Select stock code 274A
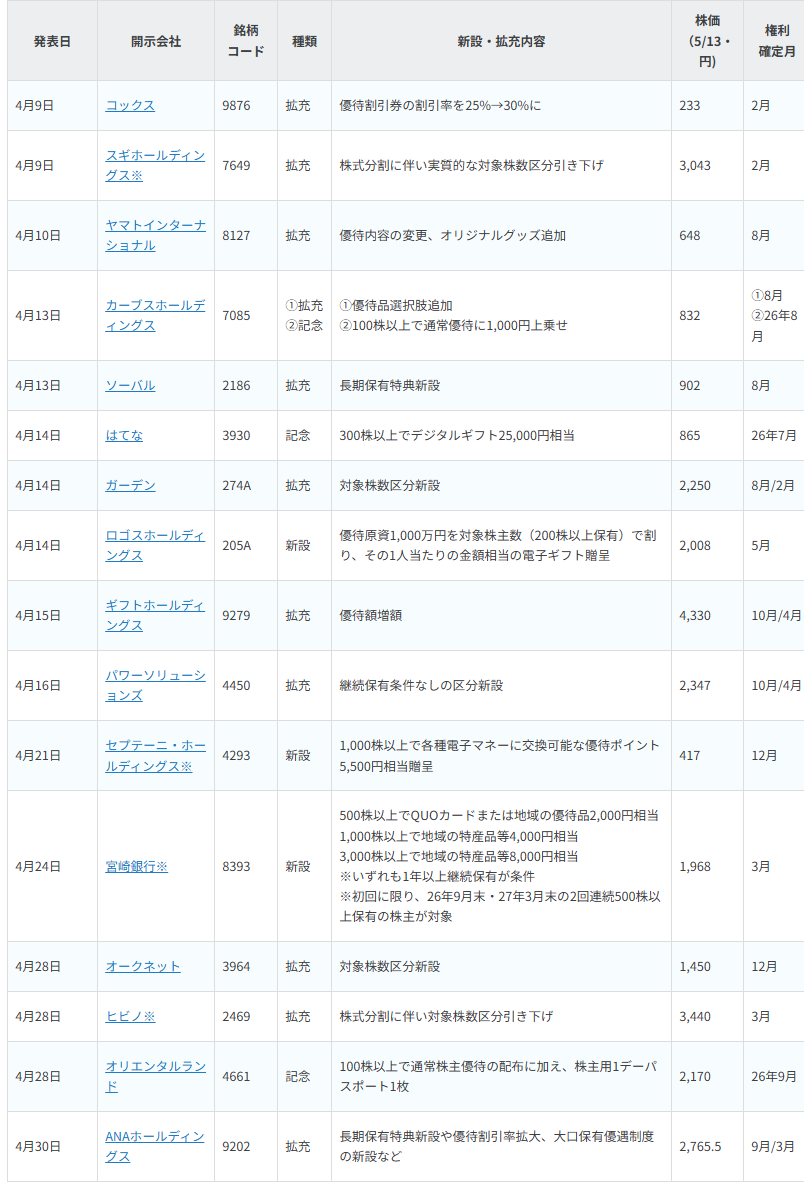This screenshot has width=804, height=1195. coord(236,485)
